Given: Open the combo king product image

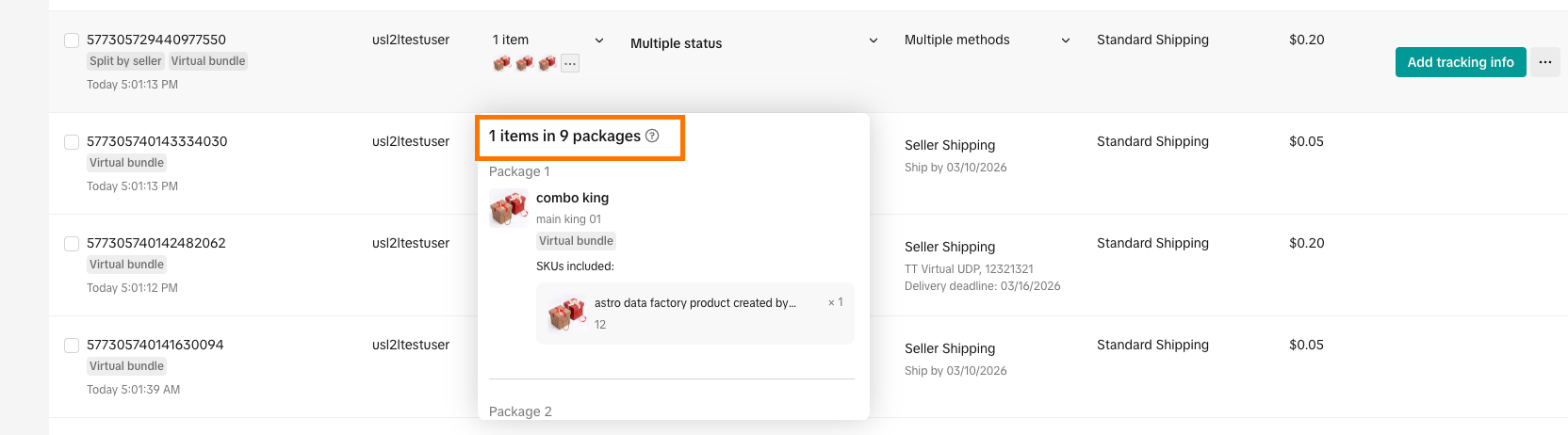Looking at the screenshot, I should [x=509, y=208].
